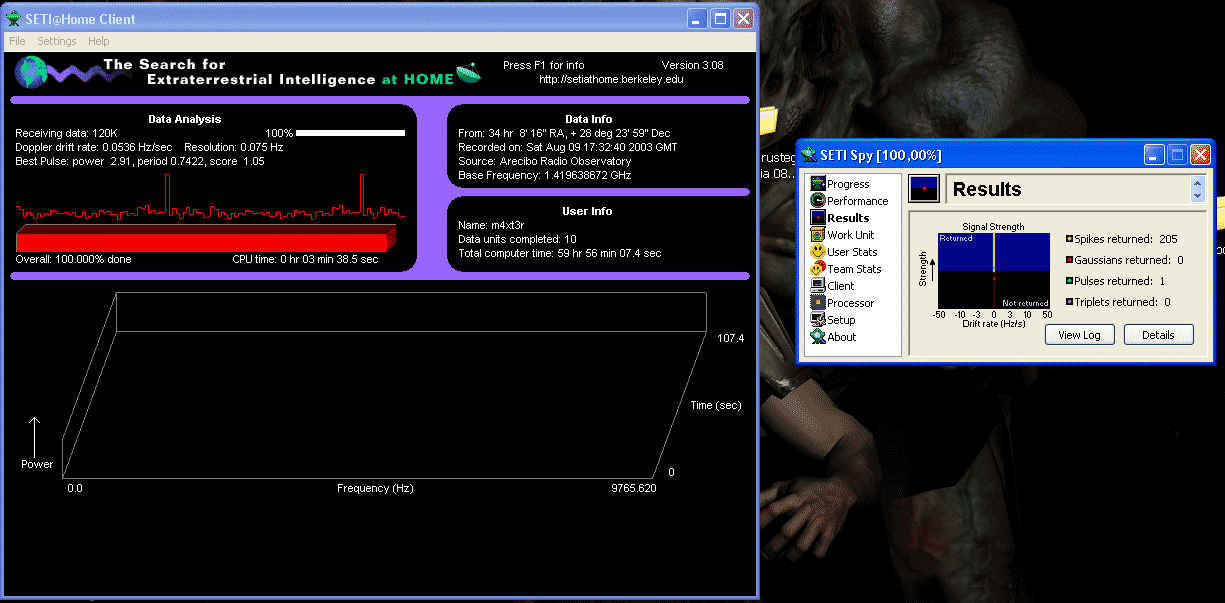Image resolution: width=1225 pixels, height=603 pixels.
Task: Click the red overall progress bar
Action: coord(206,239)
